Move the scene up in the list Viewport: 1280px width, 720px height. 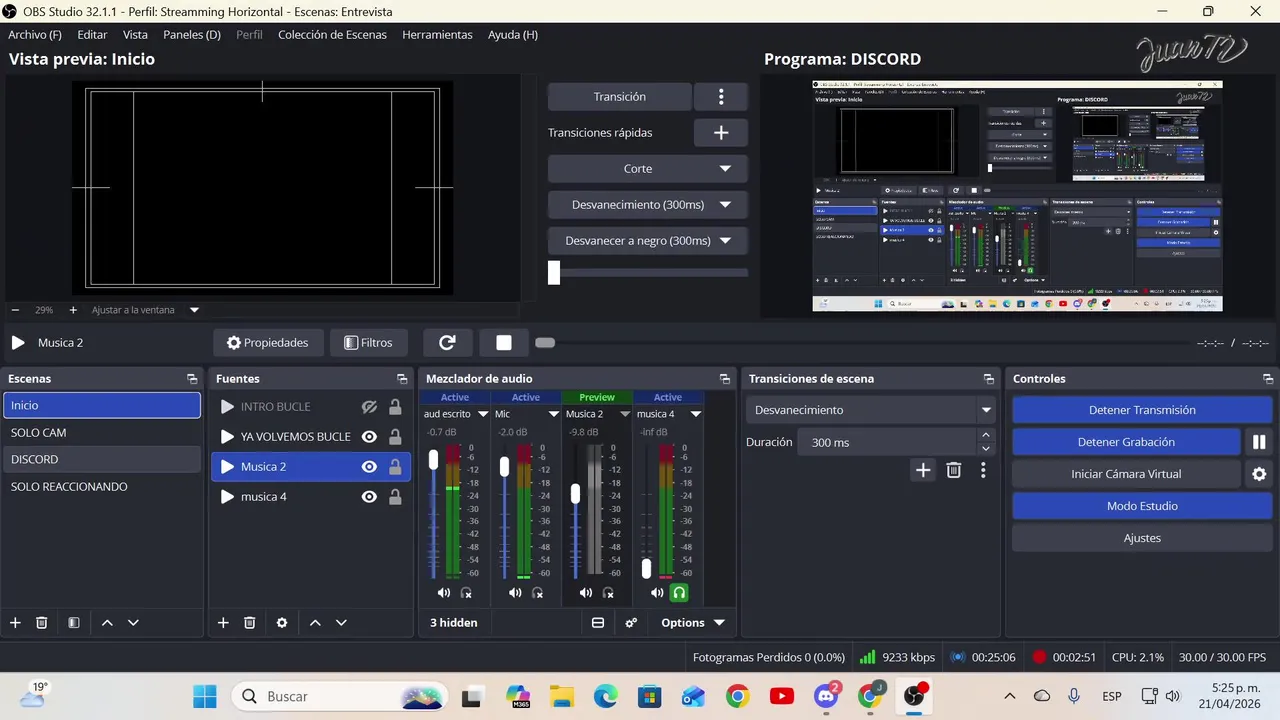point(107,623)
